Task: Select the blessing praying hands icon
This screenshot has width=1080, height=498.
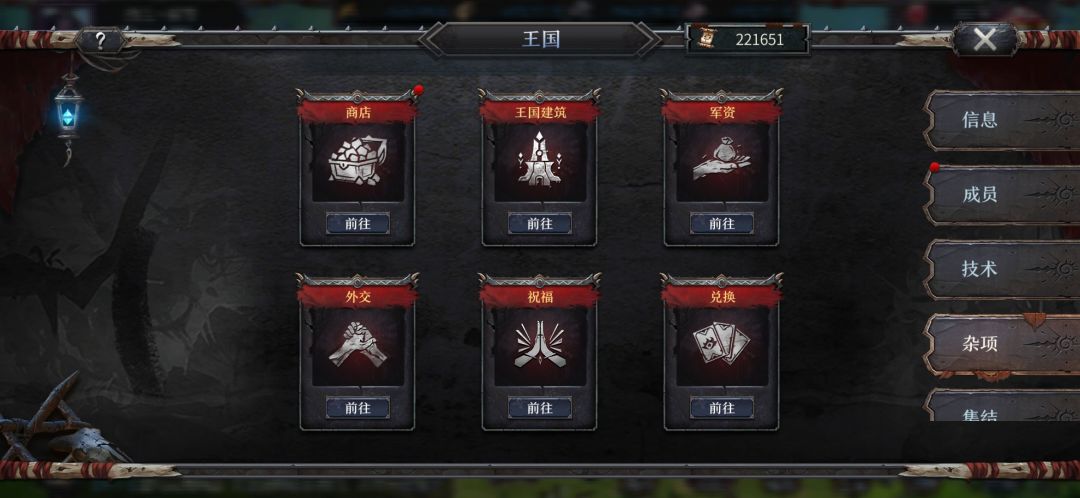Action: (x=539, y=344)
